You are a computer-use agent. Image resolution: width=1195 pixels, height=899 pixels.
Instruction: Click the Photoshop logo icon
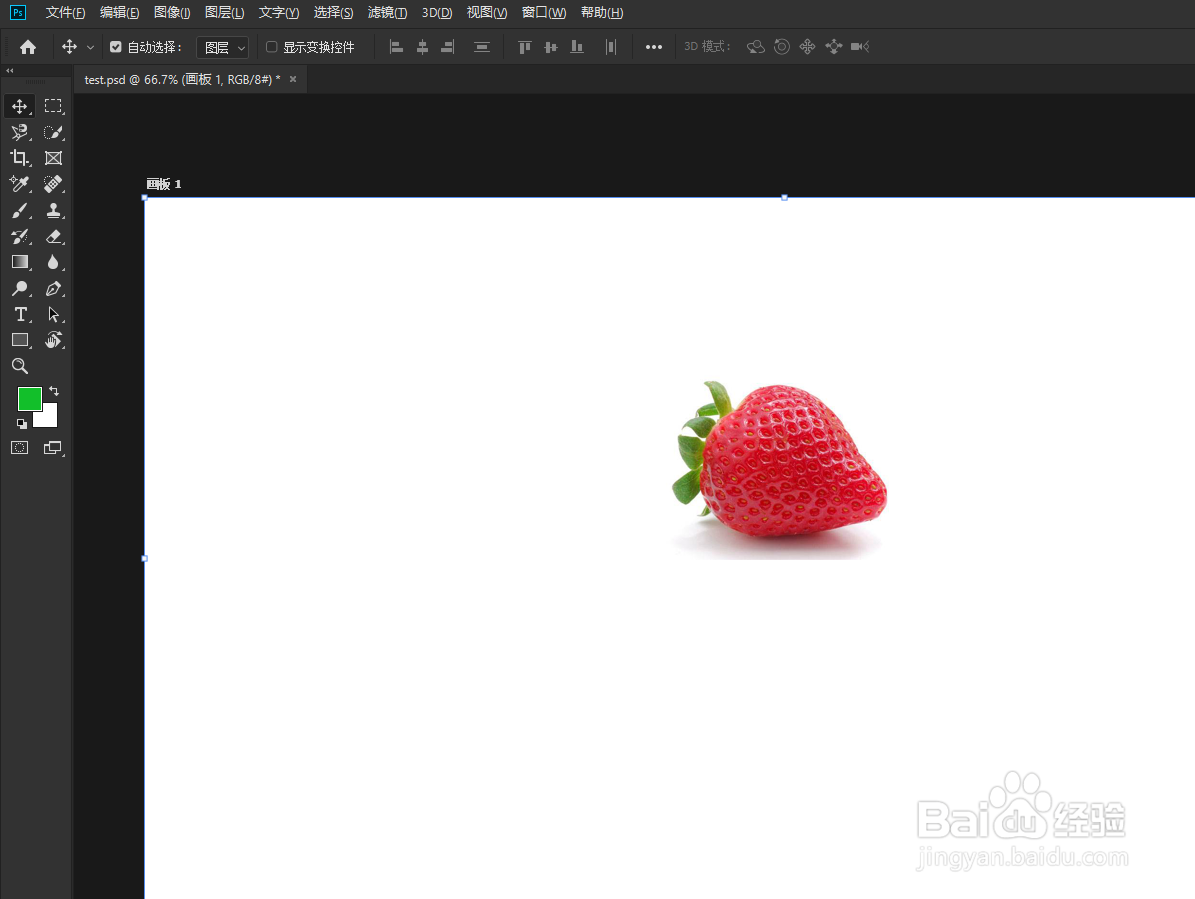coord(18,12)
